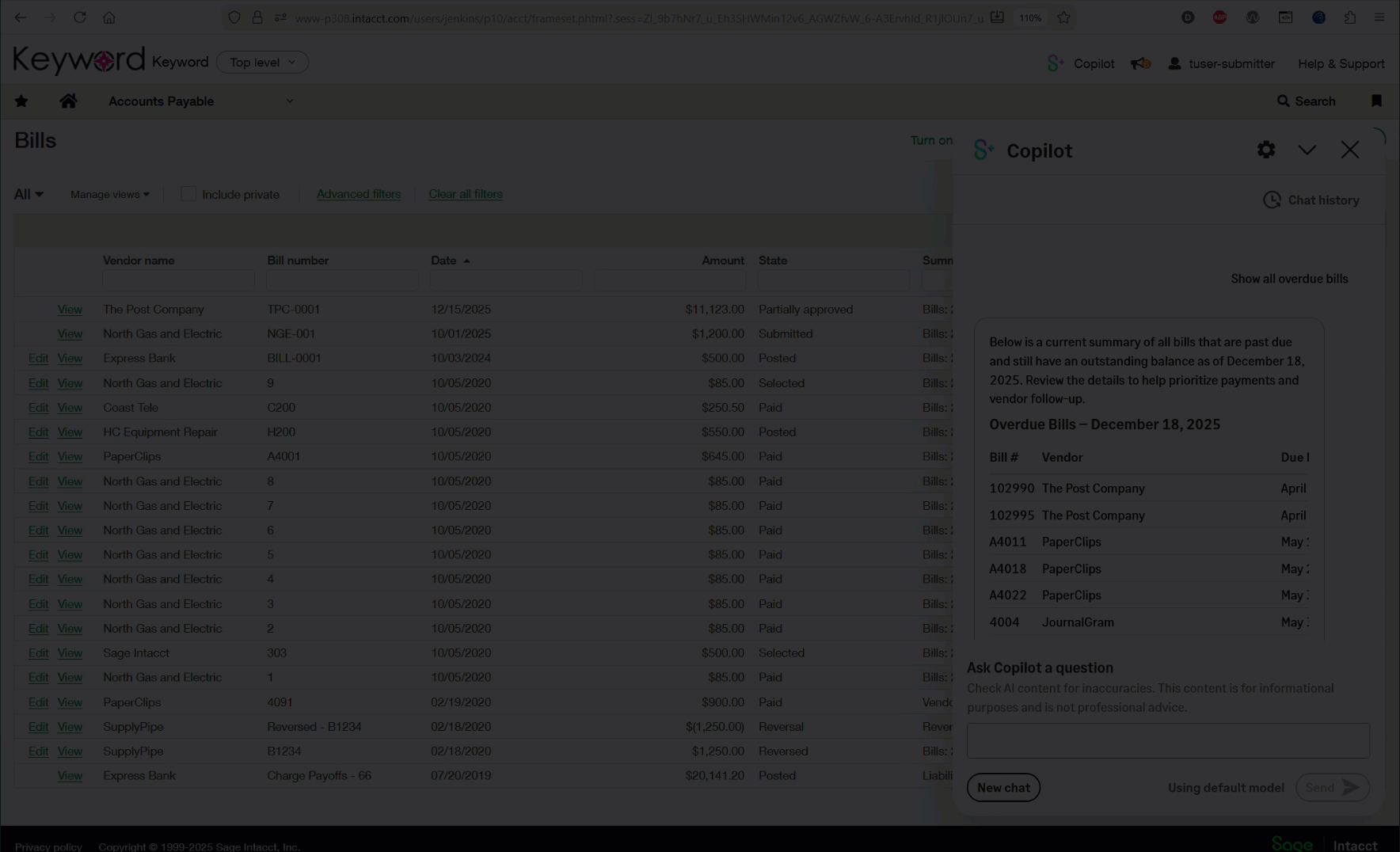Open the announcements megaphone icon
The image size is (1400, 852).
1140,63
